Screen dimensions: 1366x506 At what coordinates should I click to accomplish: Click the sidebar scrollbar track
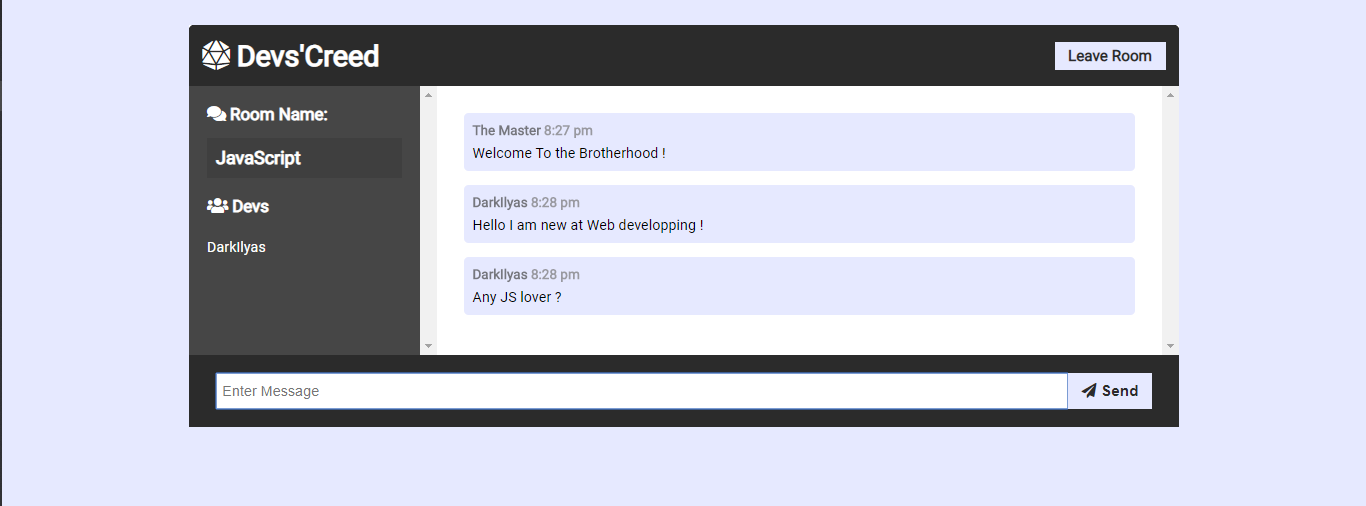pyautogui.click(x=429, y=220)
